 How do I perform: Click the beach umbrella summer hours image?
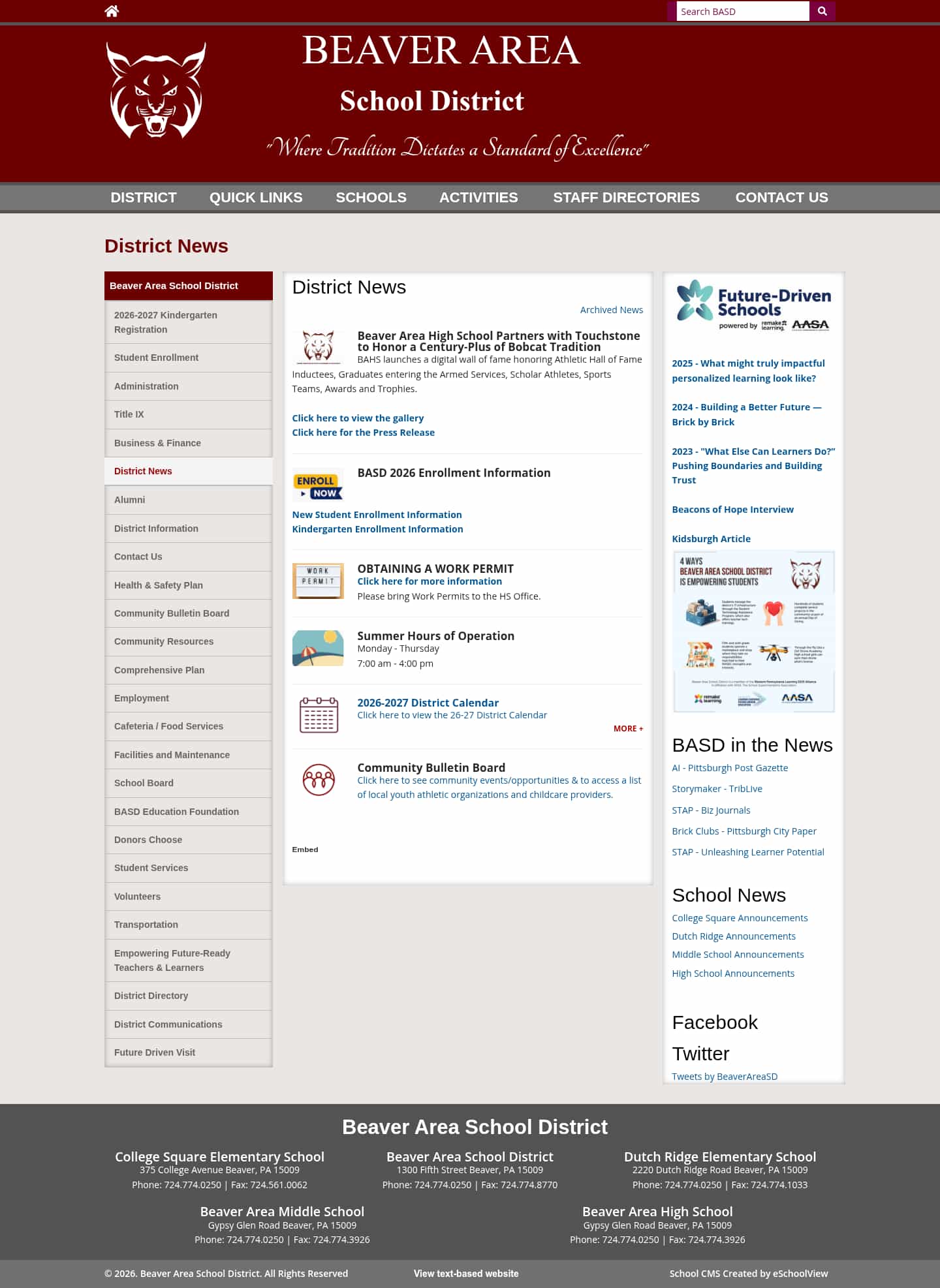point(318,648)
